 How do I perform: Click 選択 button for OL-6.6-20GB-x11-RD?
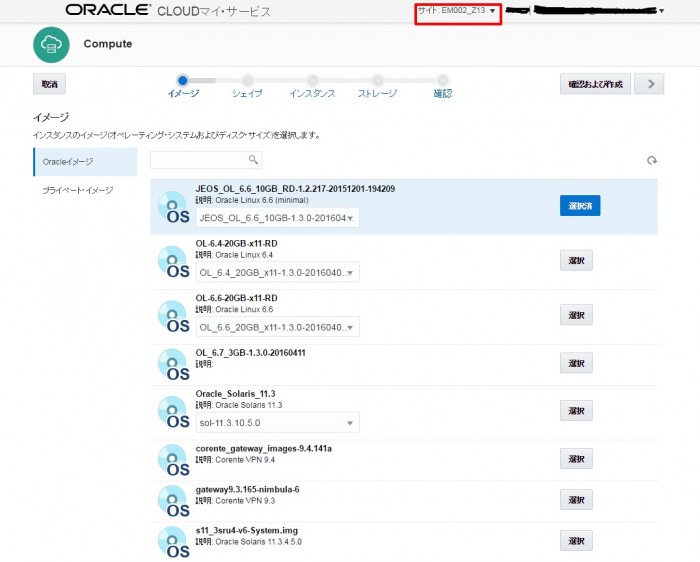576,315
